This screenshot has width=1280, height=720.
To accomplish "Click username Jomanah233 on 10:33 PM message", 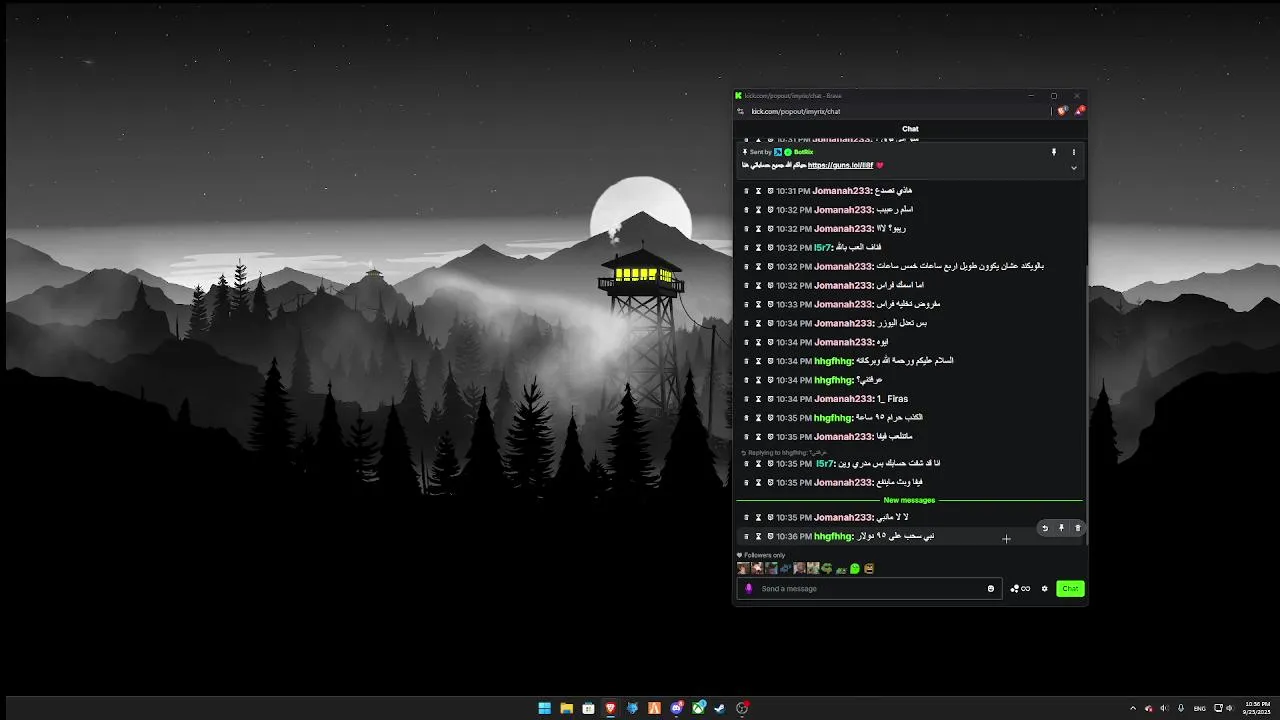I will pos(843,304).
